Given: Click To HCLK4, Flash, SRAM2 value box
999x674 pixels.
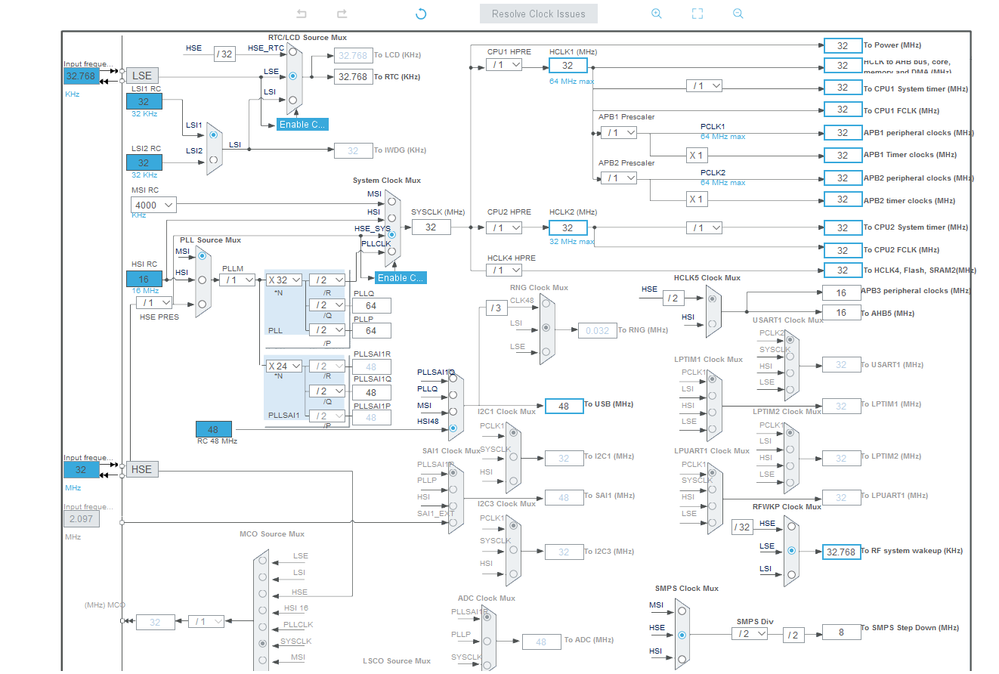Looking at the screenshot, I should point(842,270).
